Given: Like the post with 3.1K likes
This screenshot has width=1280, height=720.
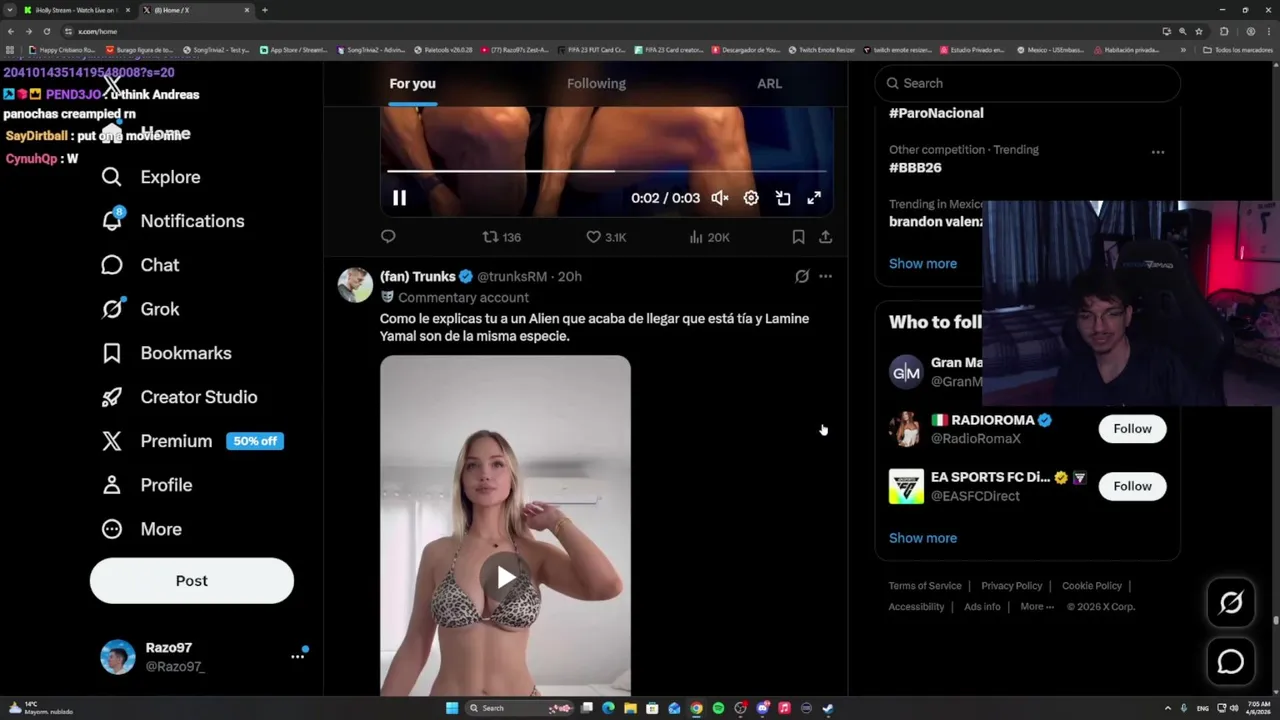Looking at the screenshot, I should coord(606,237).
